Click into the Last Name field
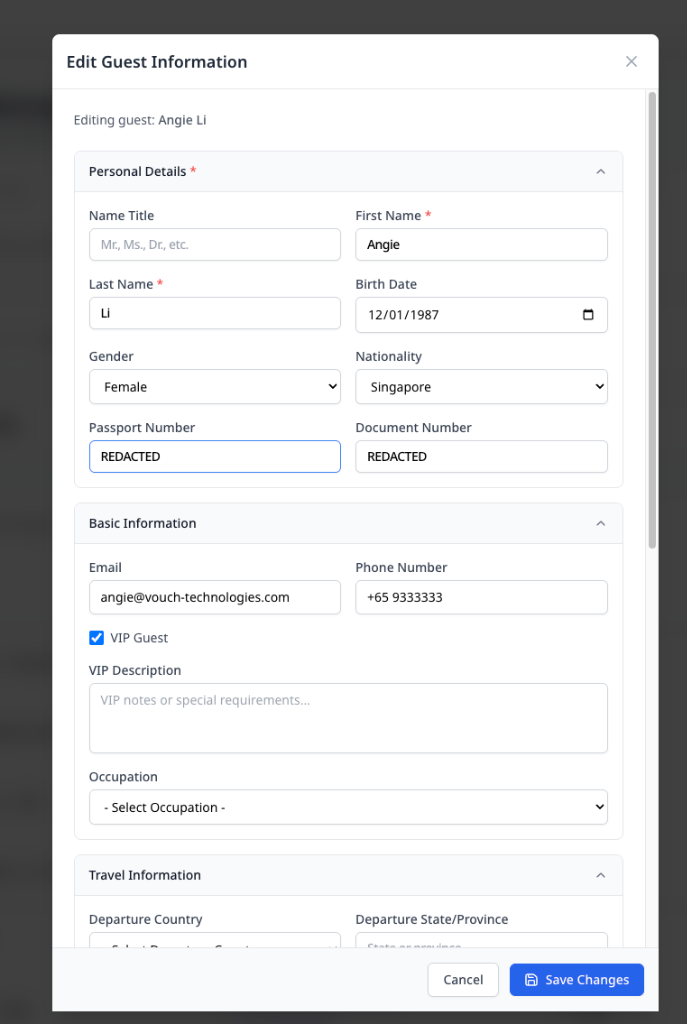The height and width of the screenshot is (1024, 687). tap(215, 314)
